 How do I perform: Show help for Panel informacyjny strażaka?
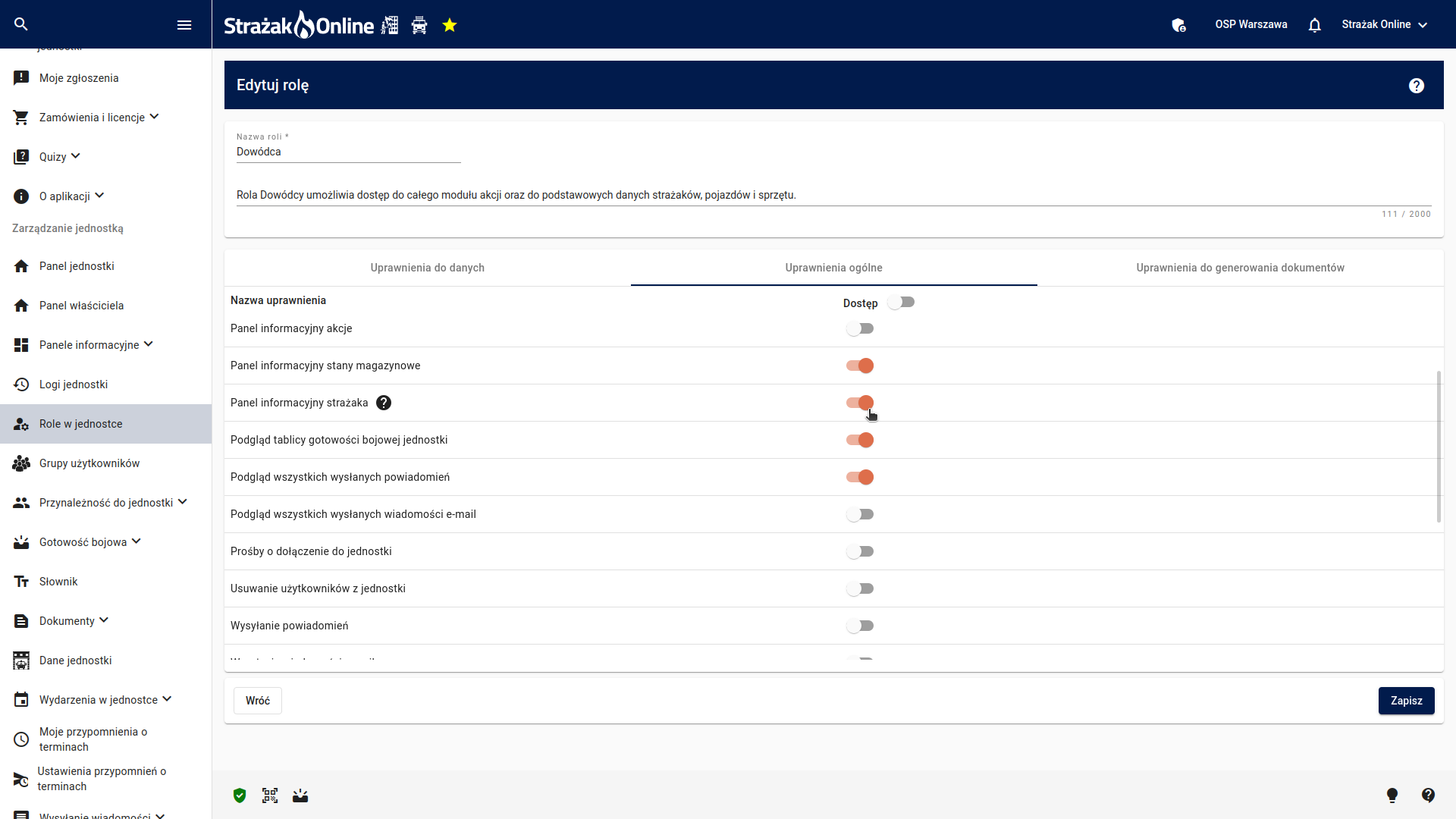point(384,403)
